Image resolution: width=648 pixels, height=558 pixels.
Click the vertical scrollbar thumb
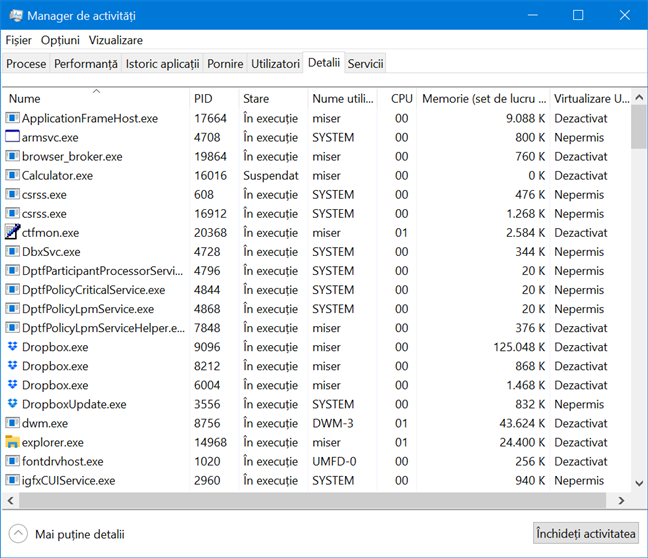639,127
